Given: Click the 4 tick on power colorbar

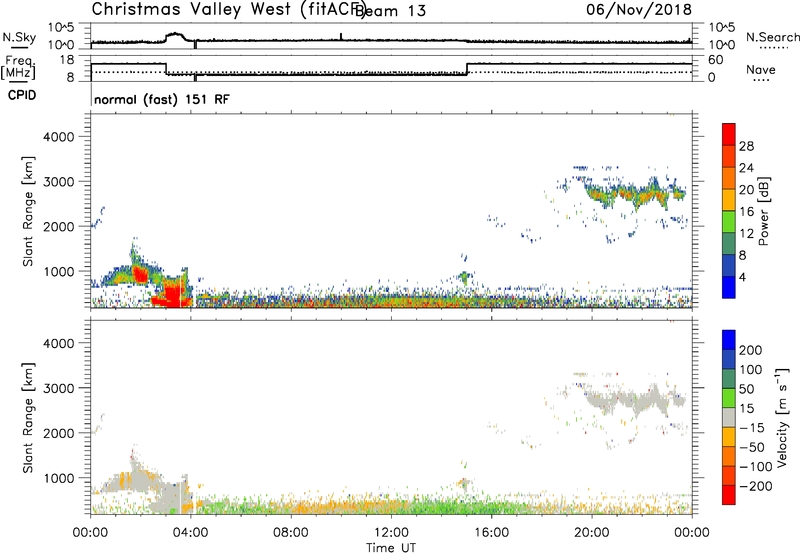Looking at the screenshot, I should (x=743, y=277).
